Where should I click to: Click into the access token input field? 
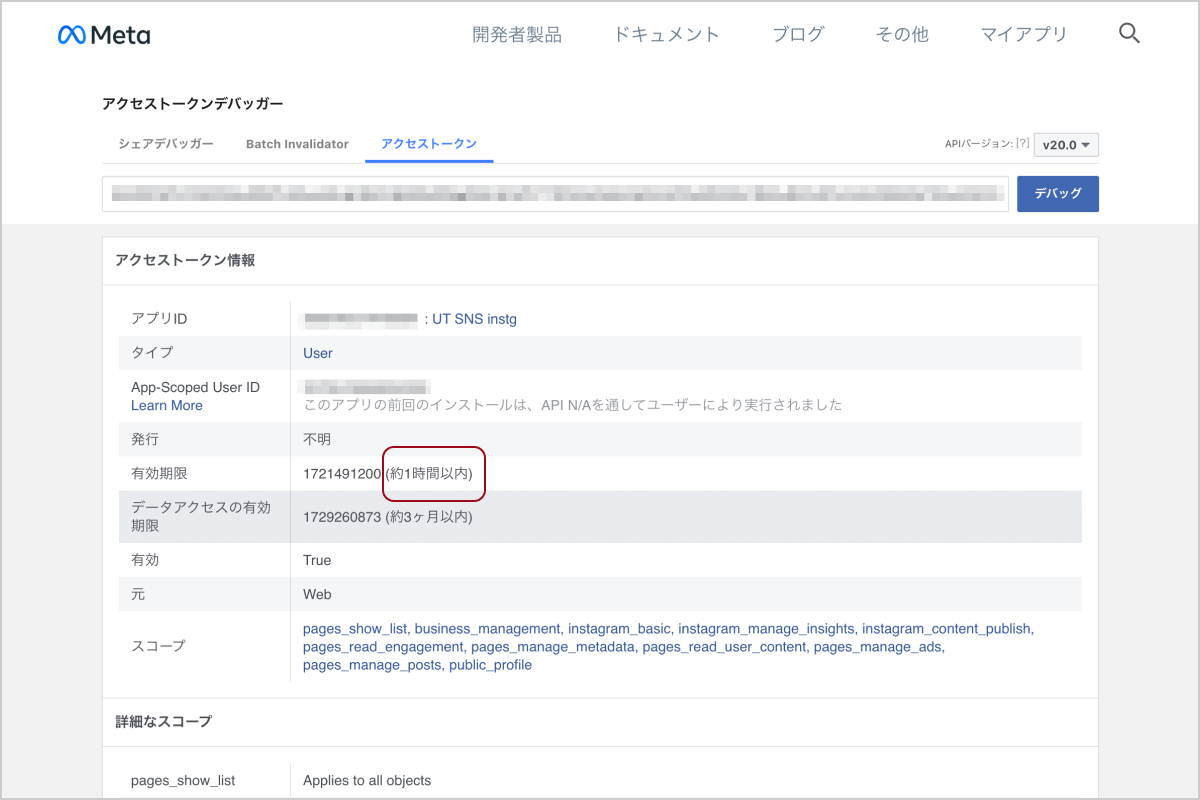[x=555, y=194]
